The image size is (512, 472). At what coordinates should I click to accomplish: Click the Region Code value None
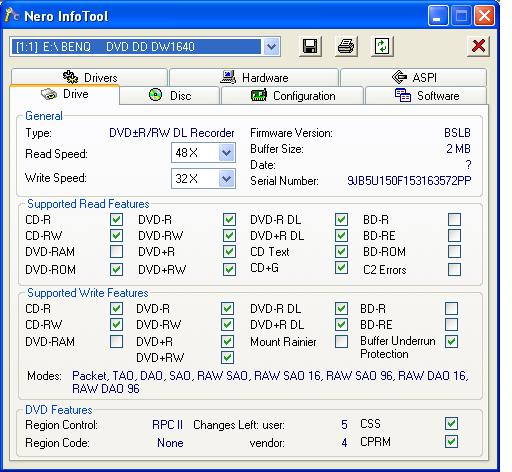click(170, 443)
